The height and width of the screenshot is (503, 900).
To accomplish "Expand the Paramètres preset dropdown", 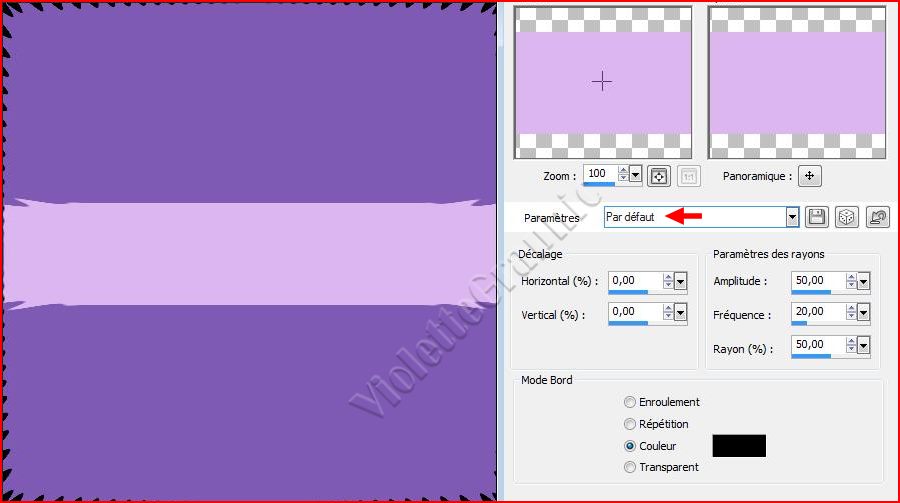I will (792, 217).
